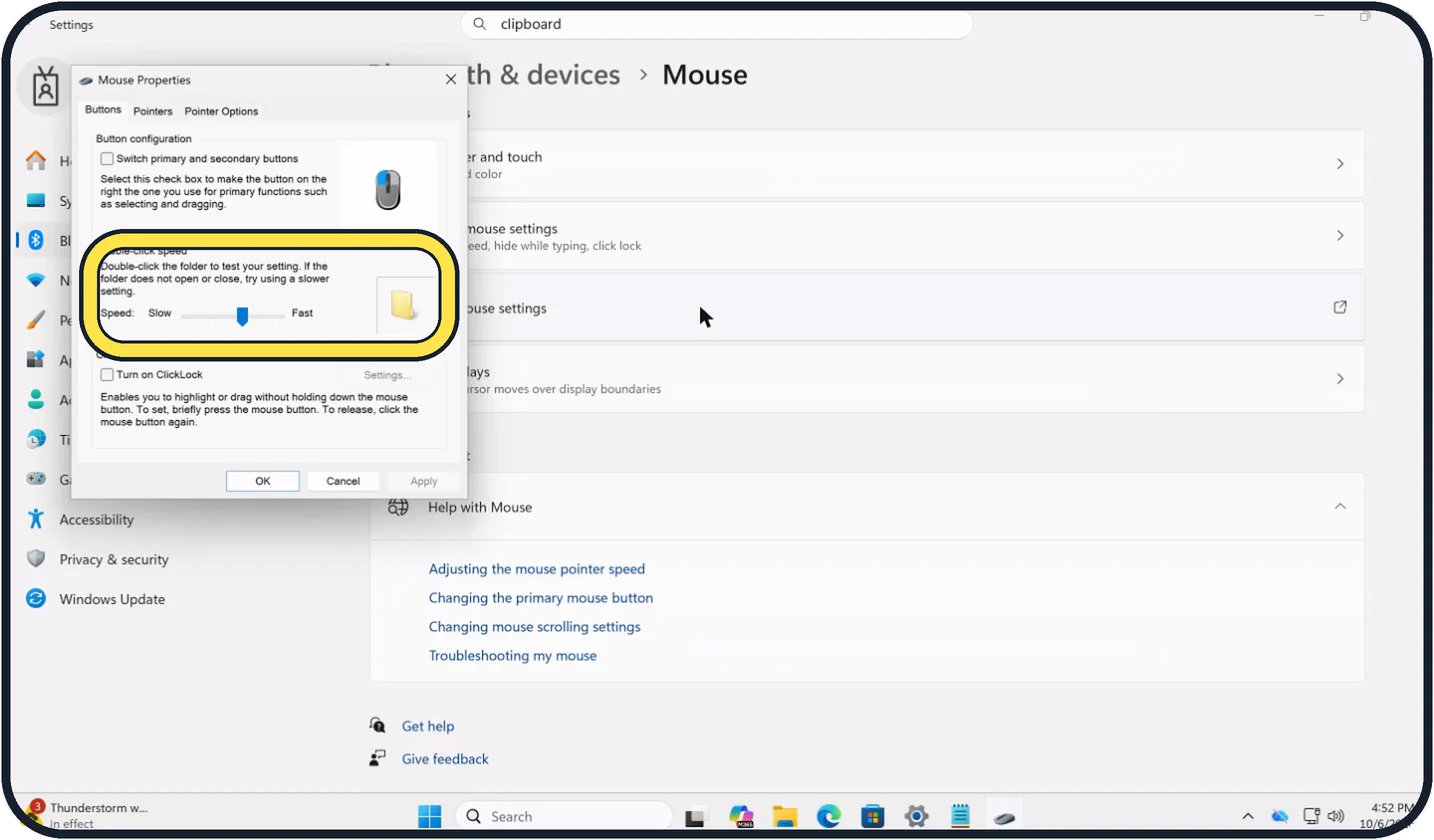The width and height of the screenshot is (1434, 840).
Task: Click the Bluetooth icon in Settings sidebar
Action: click(37, 240)
